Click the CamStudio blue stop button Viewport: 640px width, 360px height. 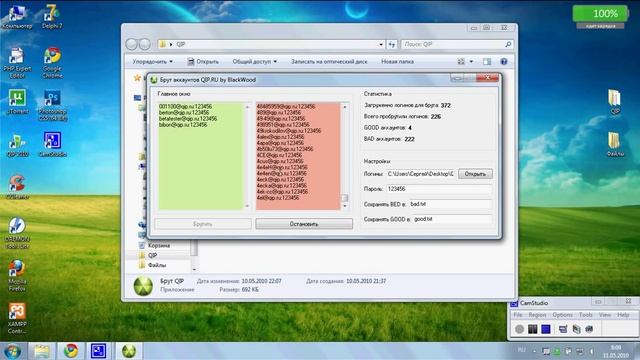[546, 329]
